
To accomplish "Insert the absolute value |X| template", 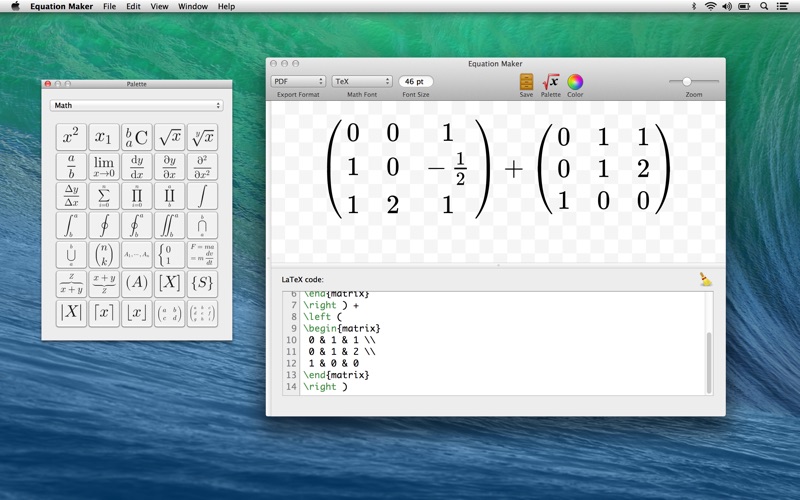I will [x=71, y=312].
